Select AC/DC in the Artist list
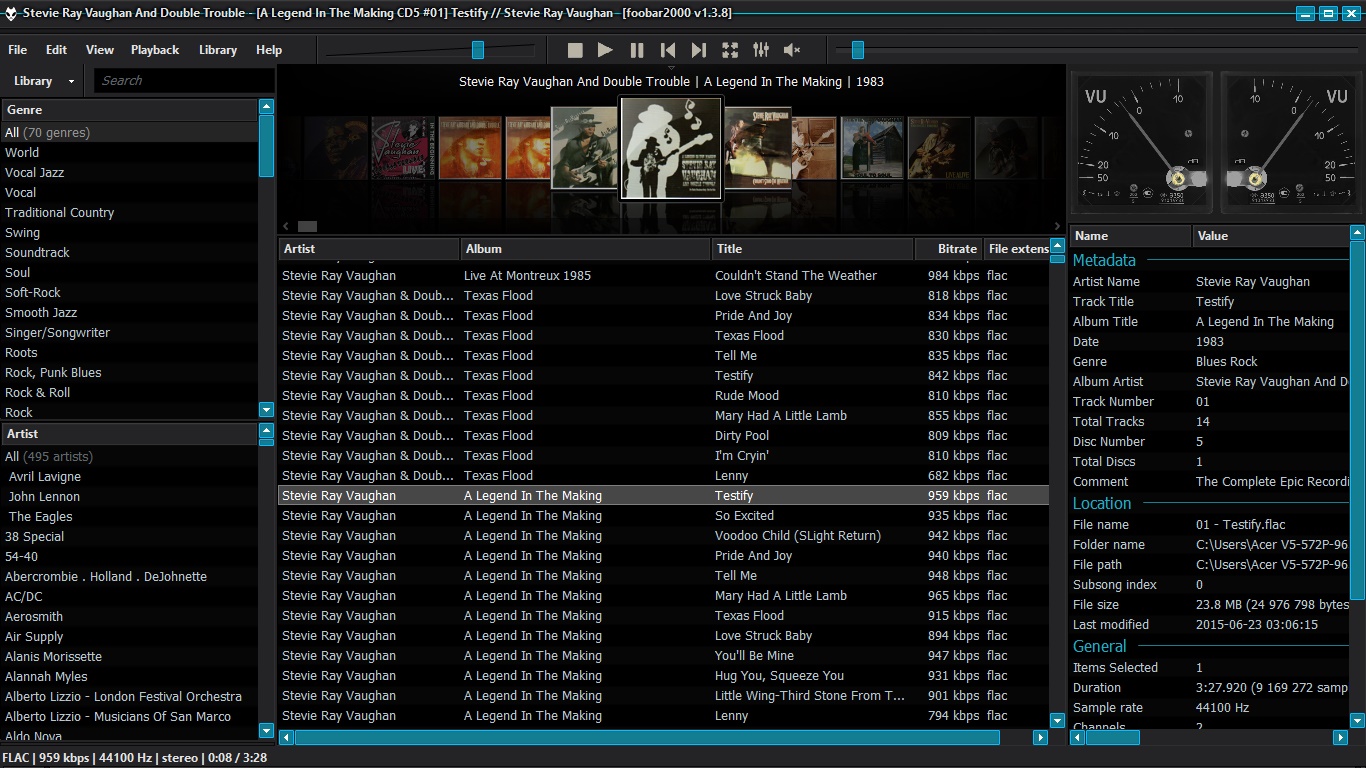Screen dimensions: 1366x768 130,597
